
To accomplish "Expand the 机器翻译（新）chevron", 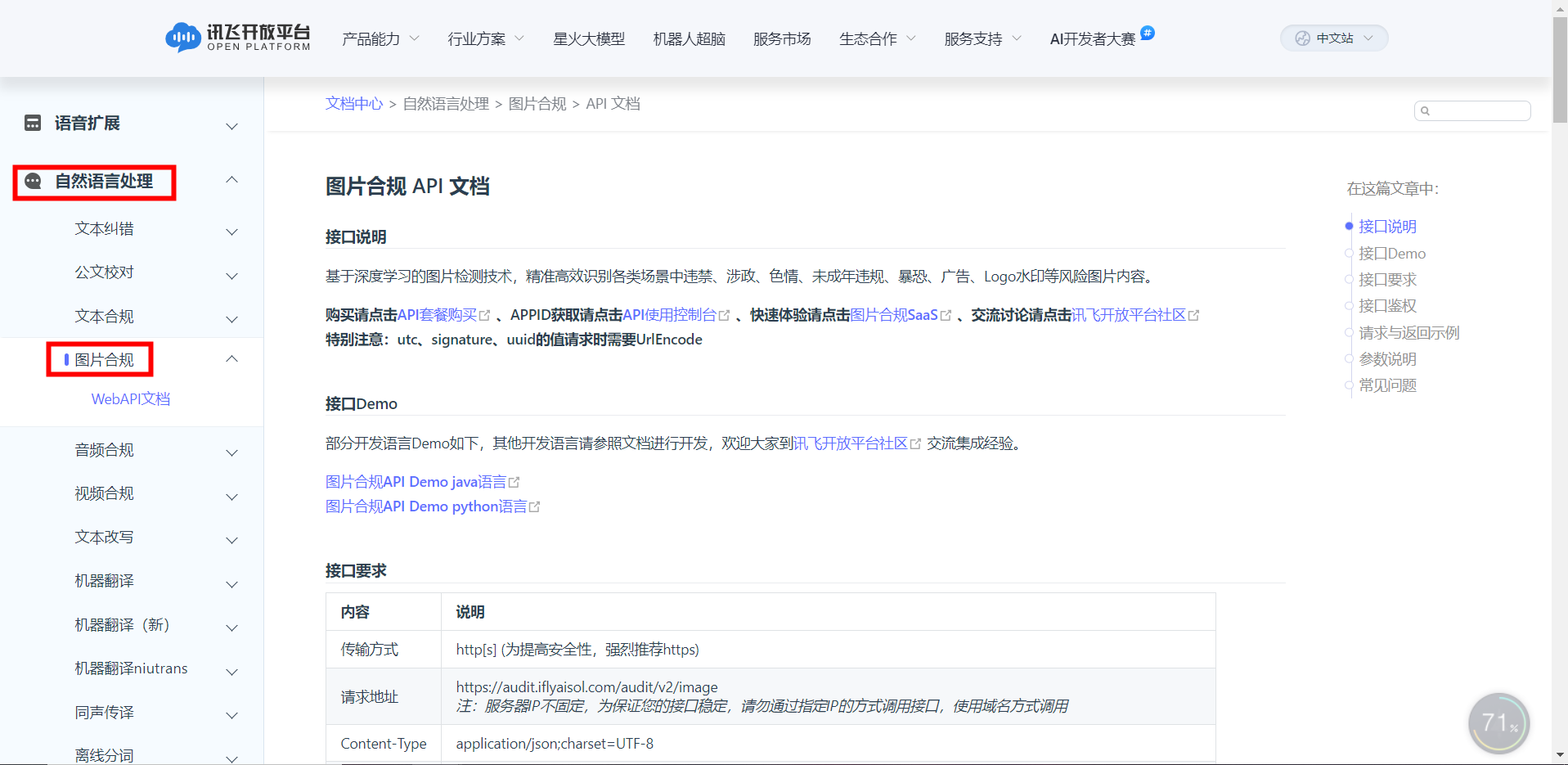I will tap(232, 628).
